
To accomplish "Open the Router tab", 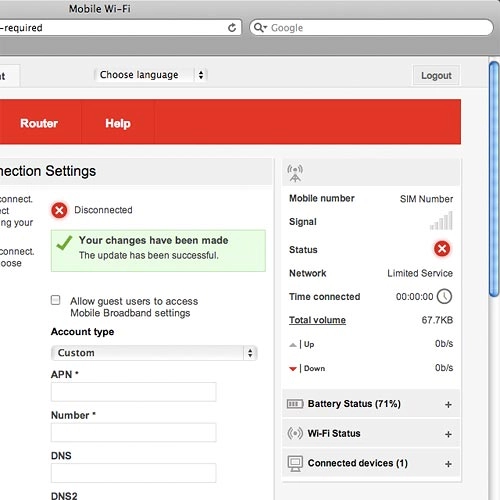I will 39,123.
